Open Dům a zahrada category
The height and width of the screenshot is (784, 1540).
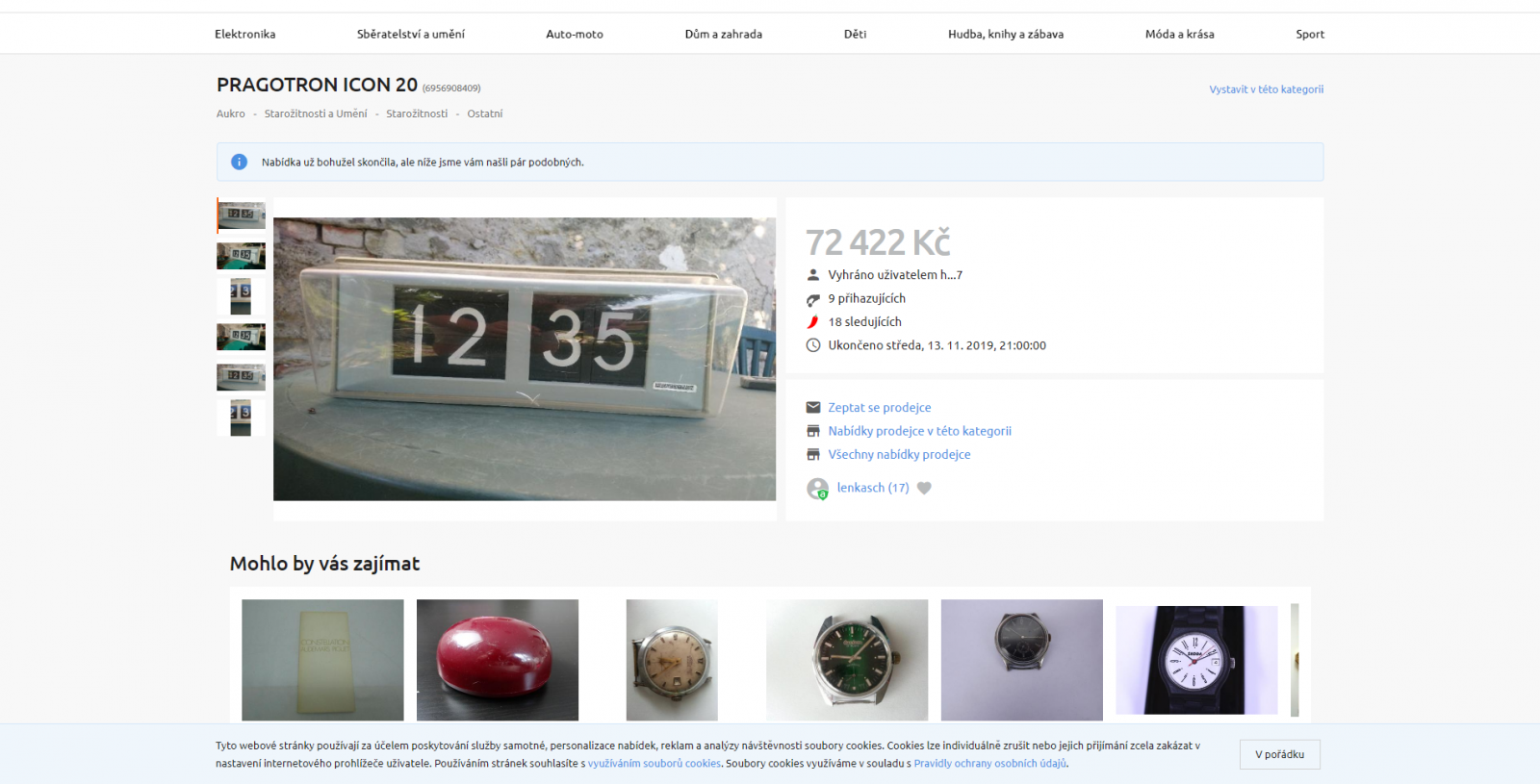coord(723,34)
